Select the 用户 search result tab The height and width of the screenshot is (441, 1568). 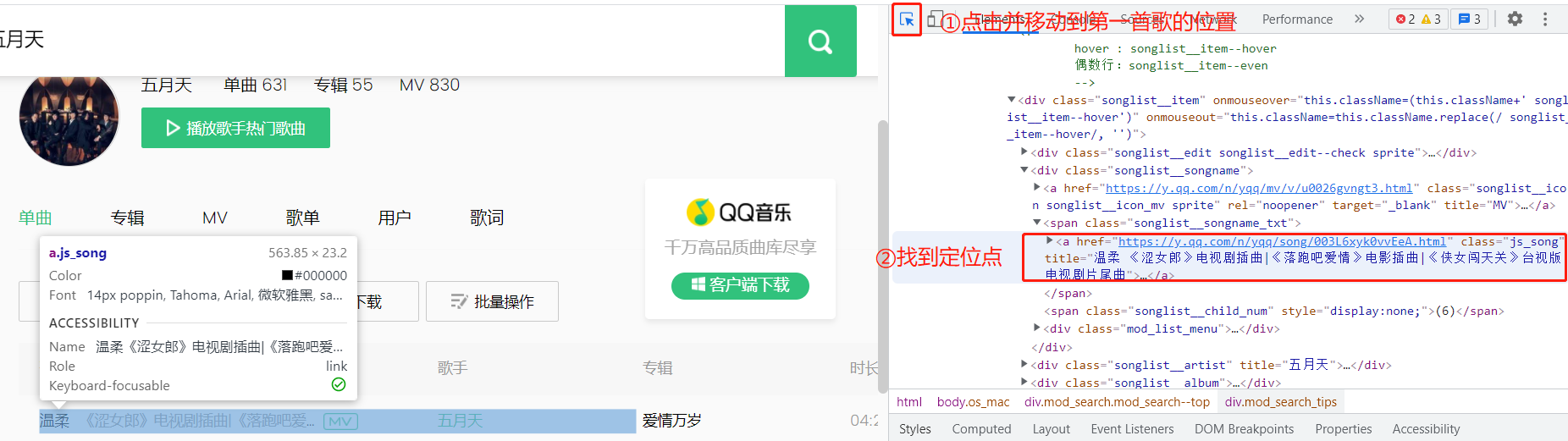(395, 218)
